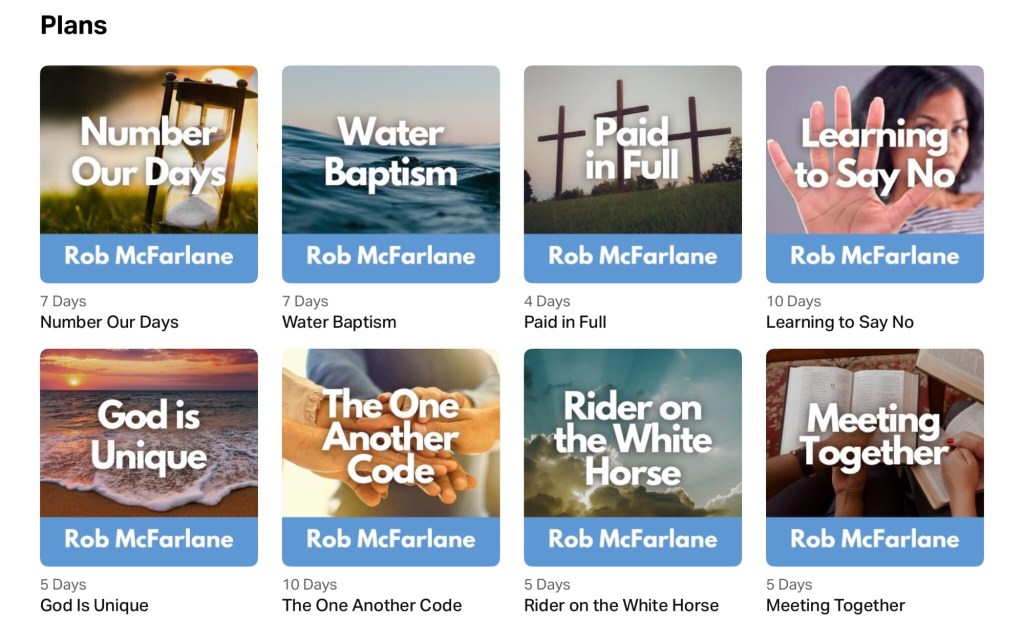Click the Water Baptism title text below cover
This screenshot has width=1024, height=624.
[339, 322]
